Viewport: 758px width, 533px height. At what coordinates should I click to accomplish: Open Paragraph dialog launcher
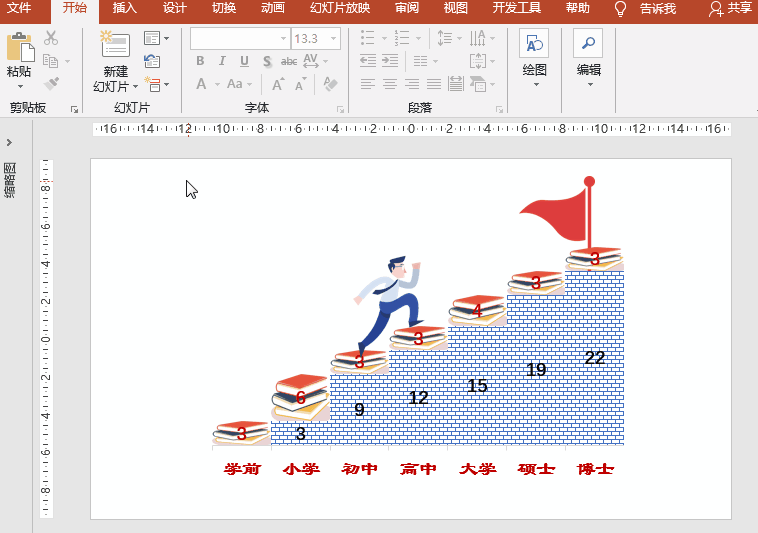point(499,110)
